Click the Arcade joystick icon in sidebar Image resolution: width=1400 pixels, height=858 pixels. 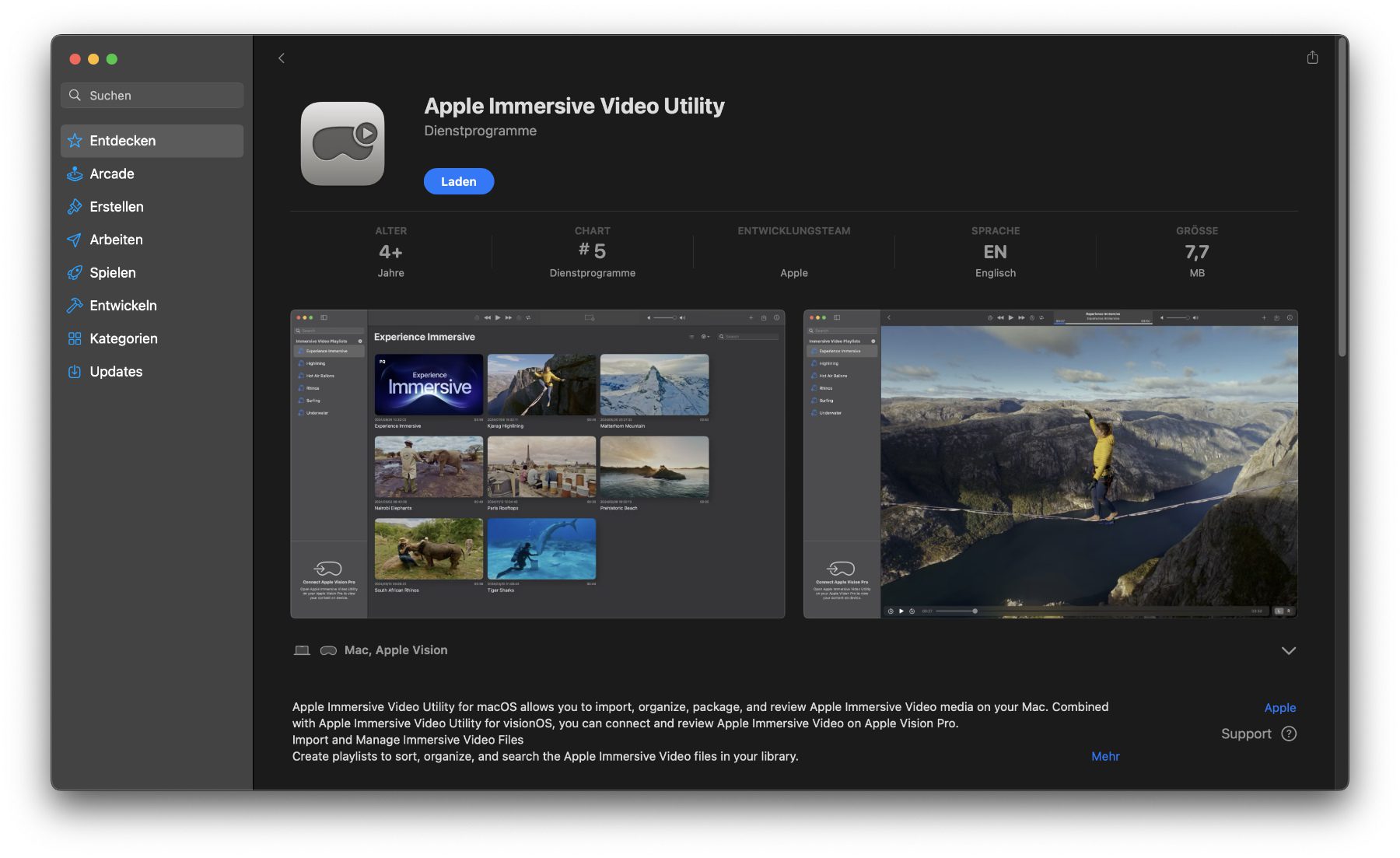pos(75,174)
